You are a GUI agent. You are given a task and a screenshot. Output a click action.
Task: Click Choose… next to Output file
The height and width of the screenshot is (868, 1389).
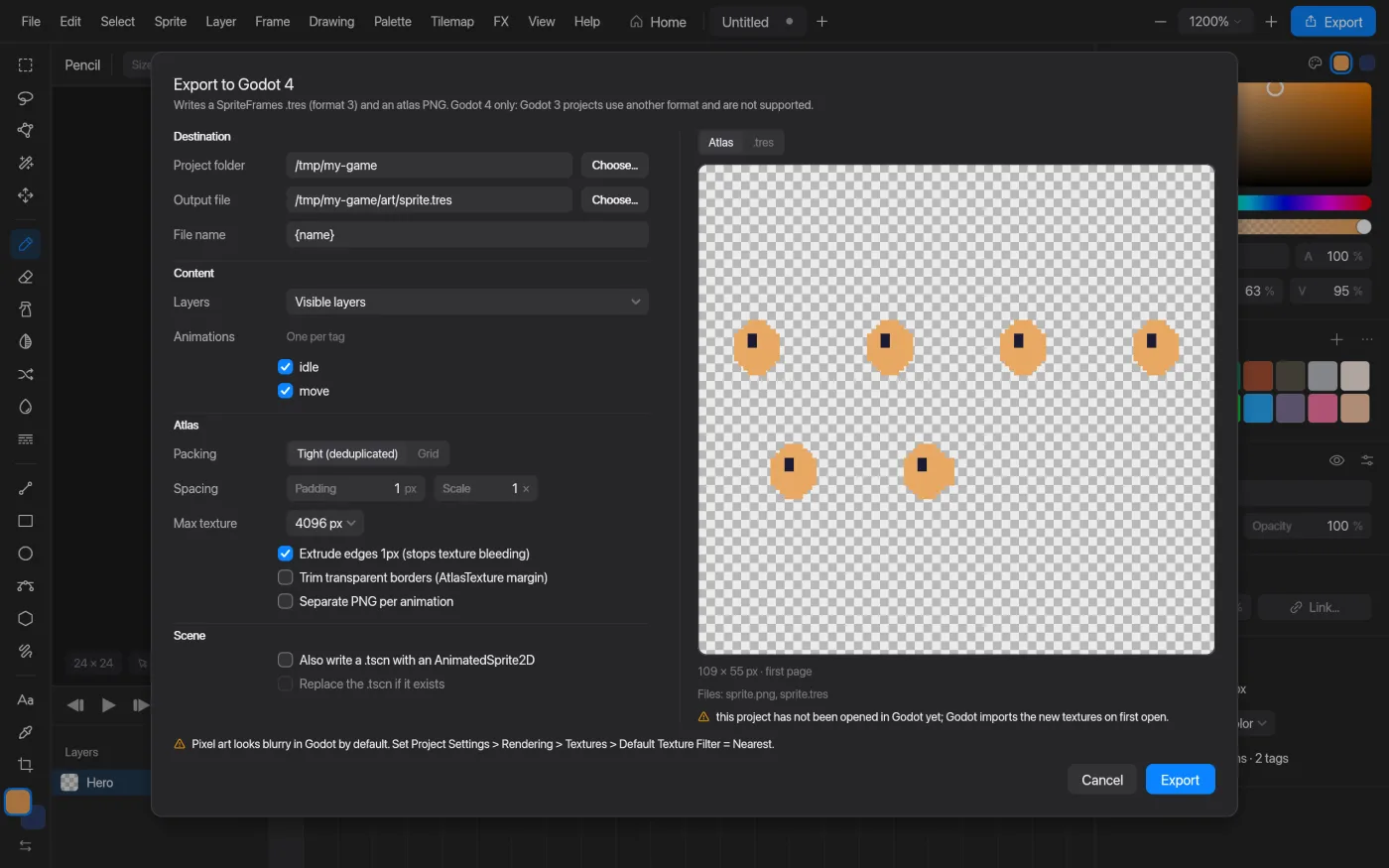(x=615, y=200)
